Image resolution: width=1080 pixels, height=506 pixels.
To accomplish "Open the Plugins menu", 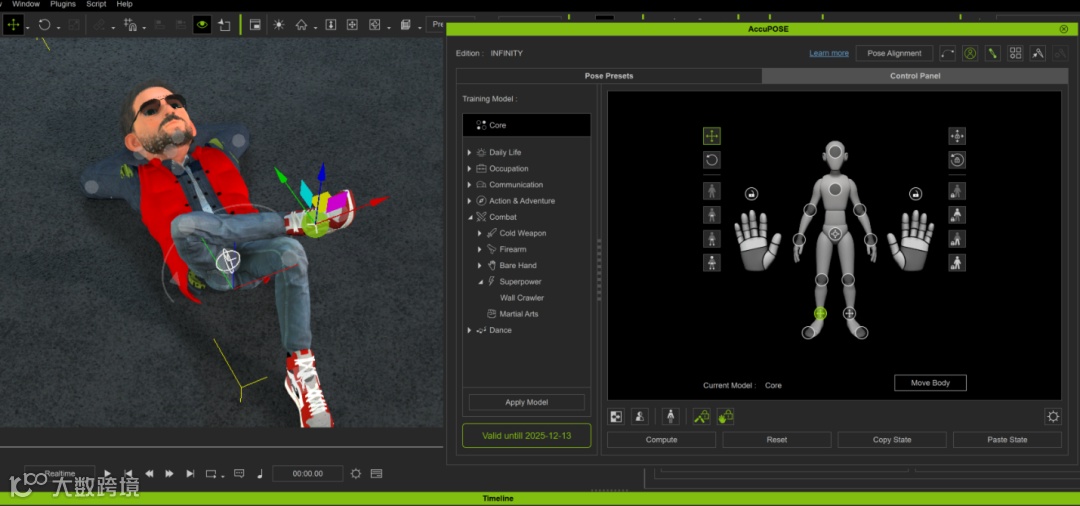I will click(63, 4).
